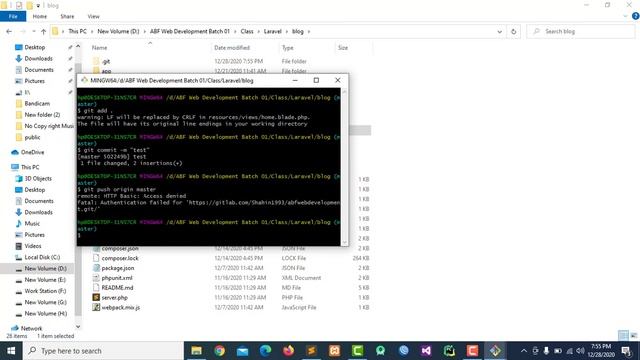
Task: Click New folder icon in quick access toolbar
Action: pos(29,5)
